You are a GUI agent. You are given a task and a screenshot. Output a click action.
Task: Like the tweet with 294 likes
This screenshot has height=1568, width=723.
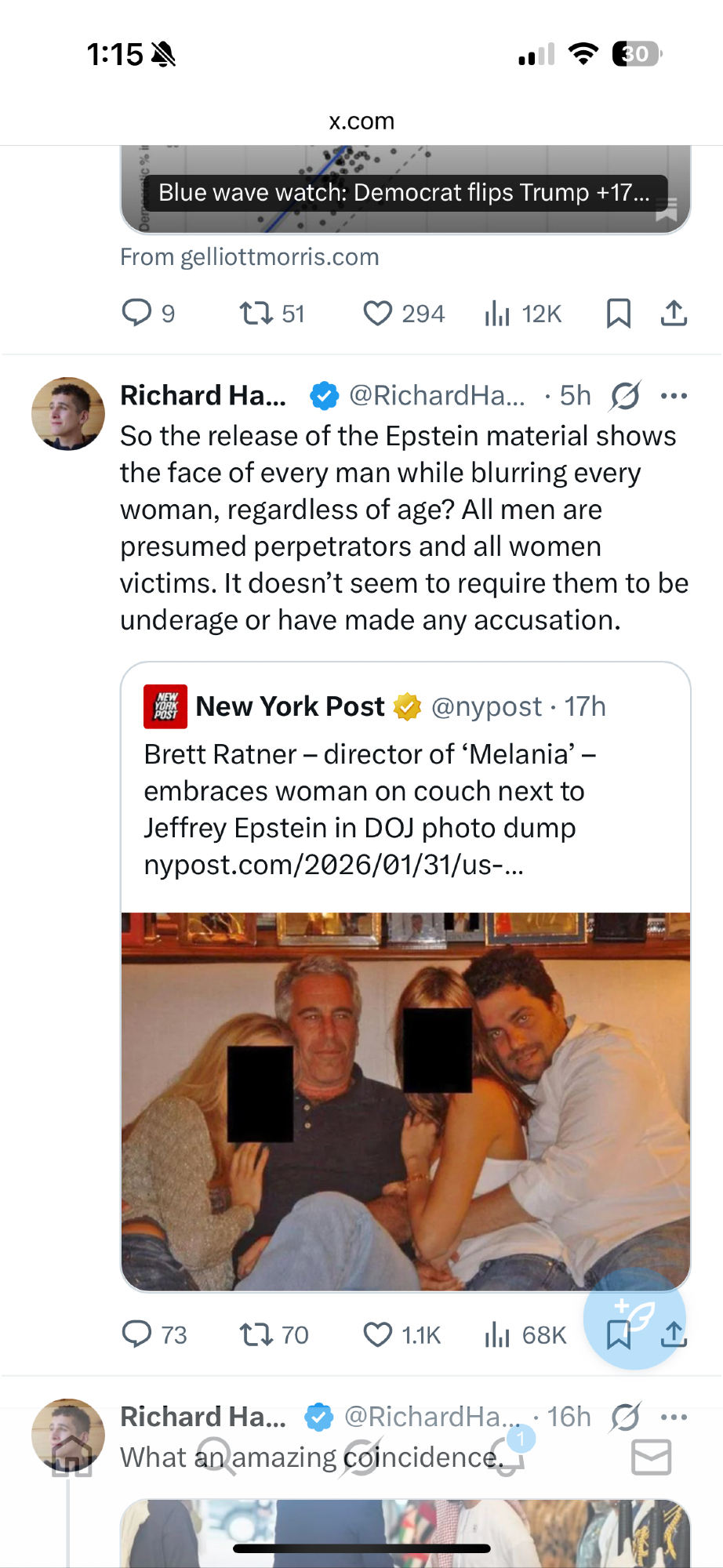(377, 314)
